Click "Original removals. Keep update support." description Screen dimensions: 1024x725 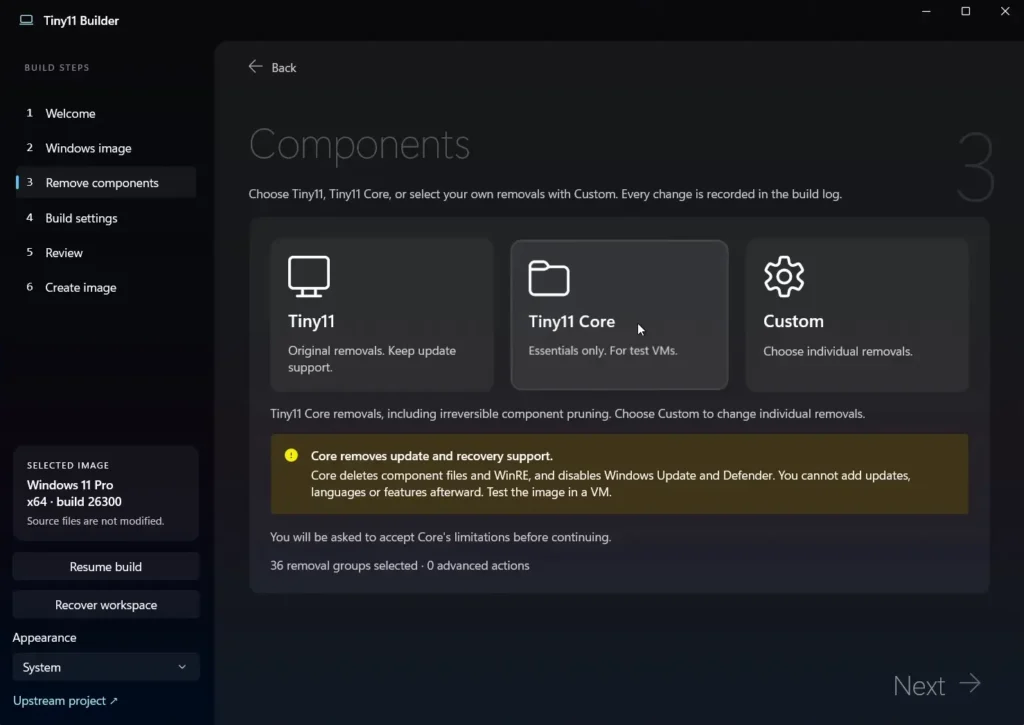click(372, 359)
